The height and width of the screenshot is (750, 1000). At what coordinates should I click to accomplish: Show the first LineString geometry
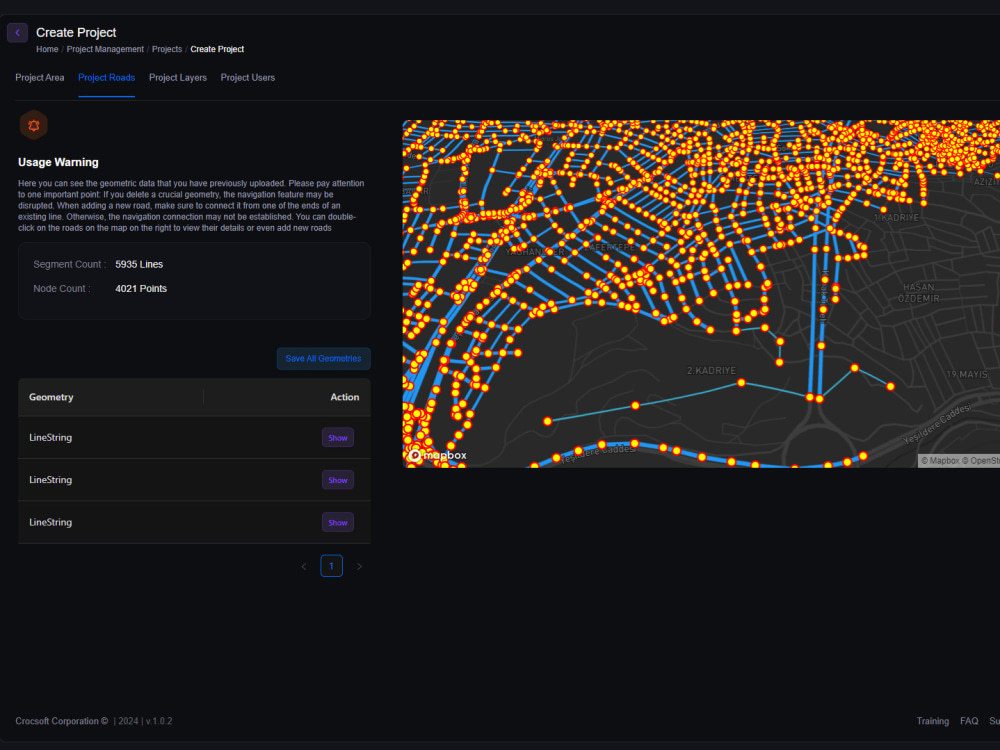(337, 438)
